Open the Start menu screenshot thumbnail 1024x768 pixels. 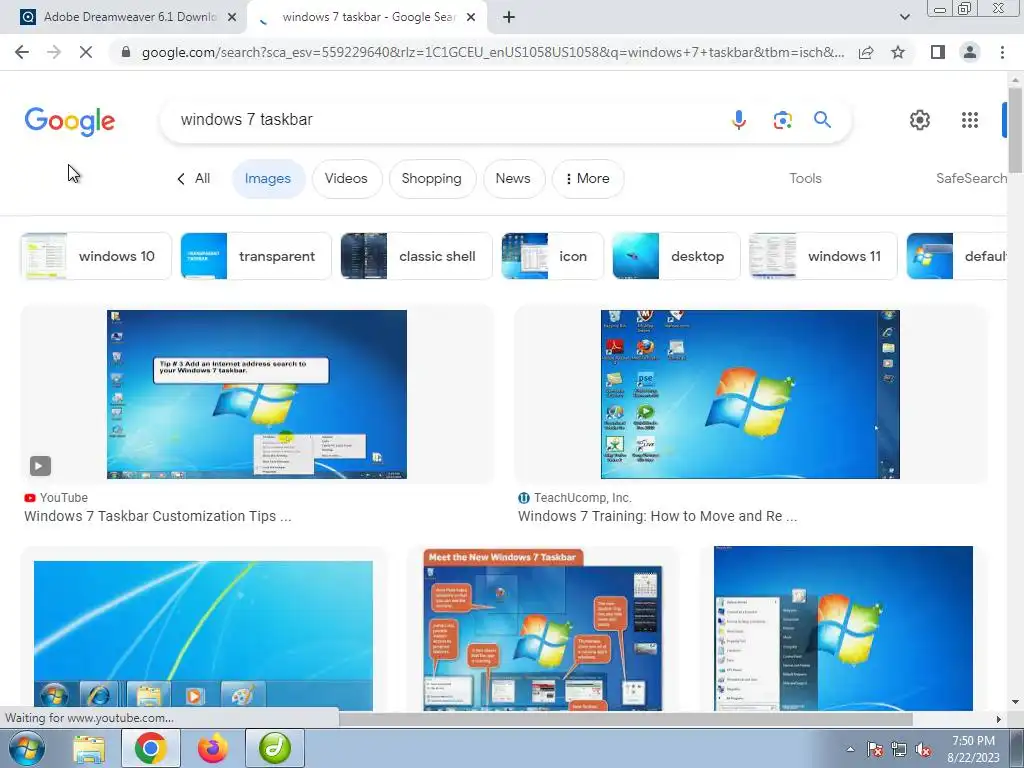pos(843,628)
